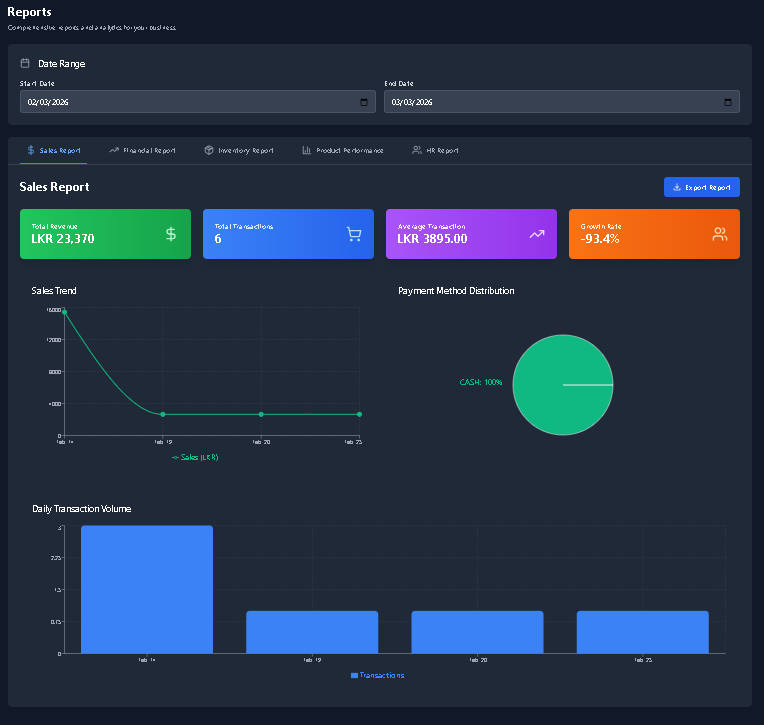Click the first data point on Sales Trend line
Image resolution: width=764 pixels, height=725 pixels.
64,312
